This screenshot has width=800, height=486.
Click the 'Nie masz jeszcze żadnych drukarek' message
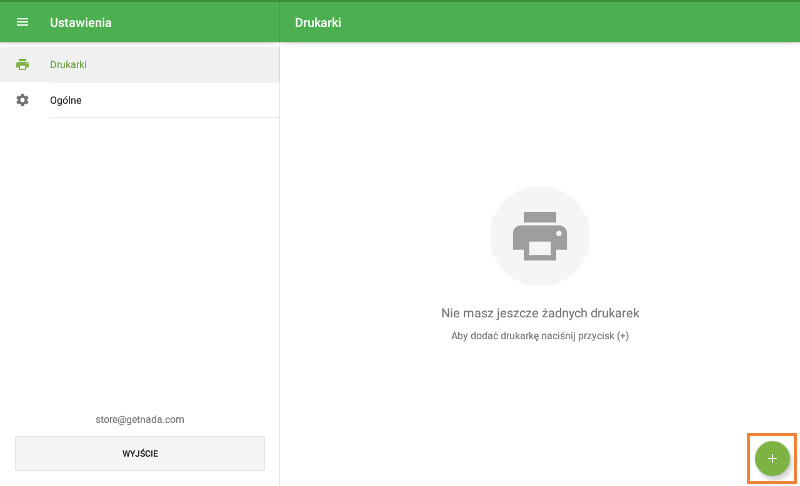point(539,313)
